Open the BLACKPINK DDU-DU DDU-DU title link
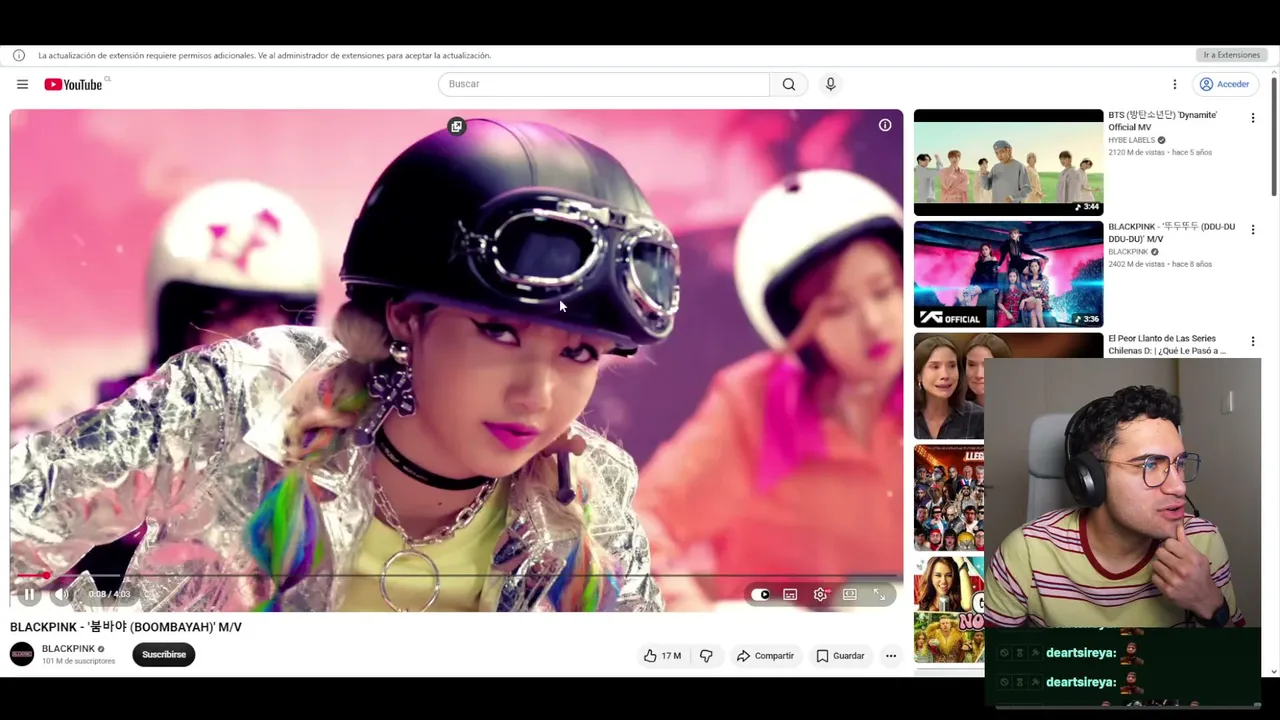Viewport: 1280px width, 720px height. tap(1171, 233)
